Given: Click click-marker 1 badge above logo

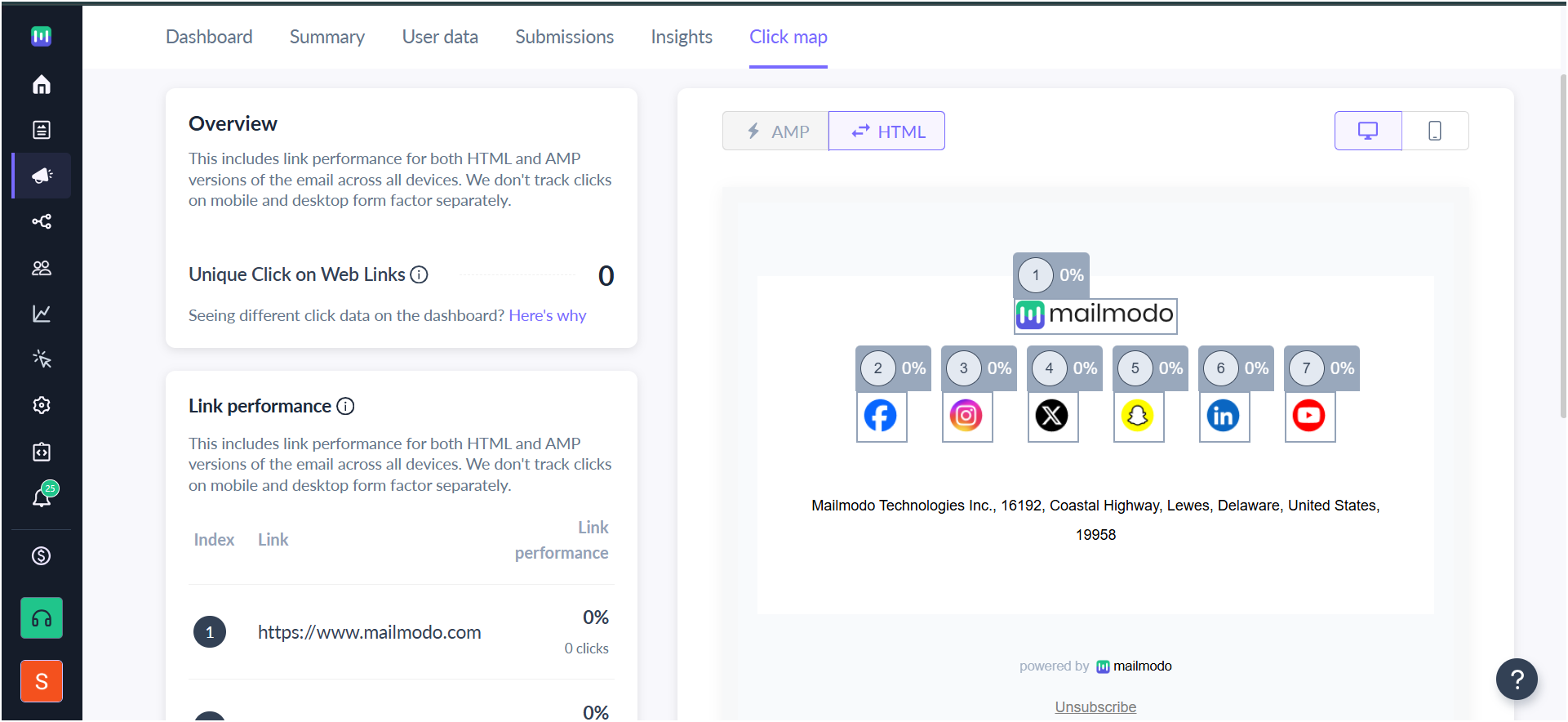Looking at the screenshot, I should coord(1051,275).
